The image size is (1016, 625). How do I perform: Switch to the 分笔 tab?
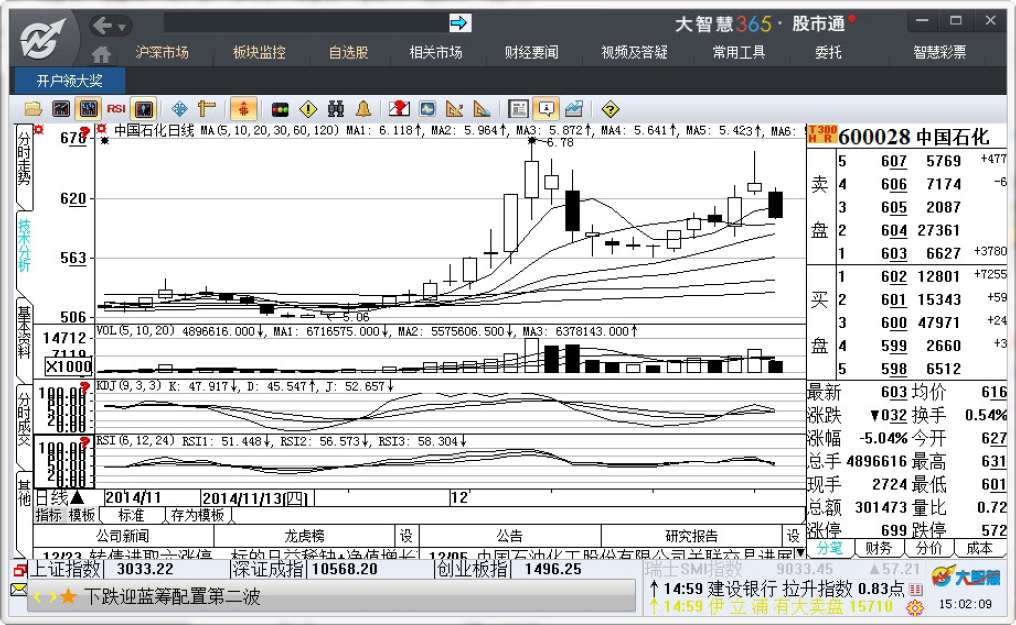(830, 548)
